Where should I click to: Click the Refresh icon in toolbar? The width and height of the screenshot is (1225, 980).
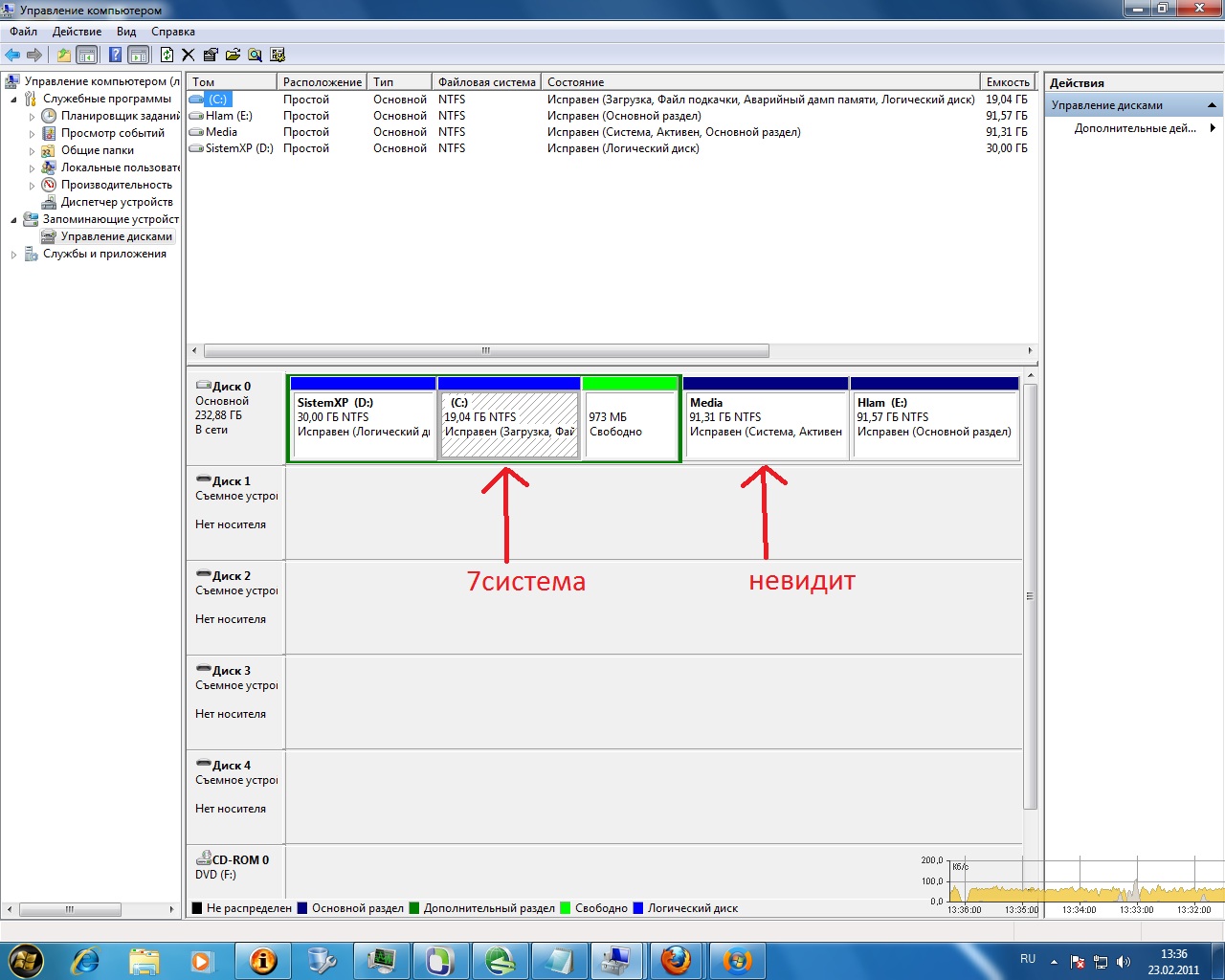click(x=167, y=56)
